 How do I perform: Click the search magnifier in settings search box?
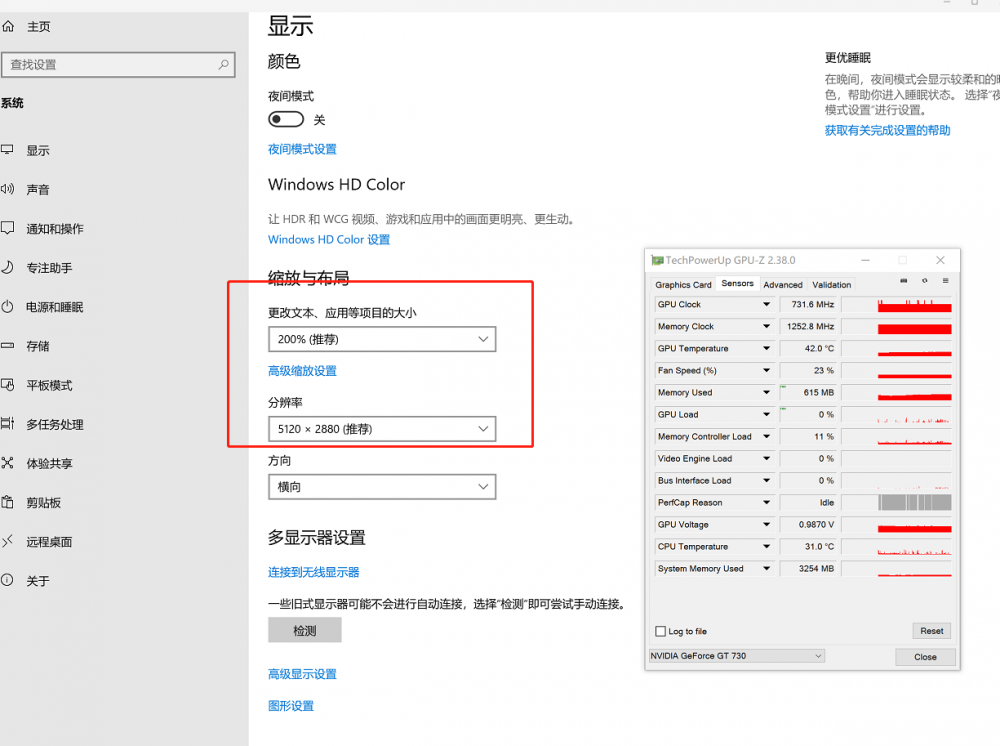(223, 64)
